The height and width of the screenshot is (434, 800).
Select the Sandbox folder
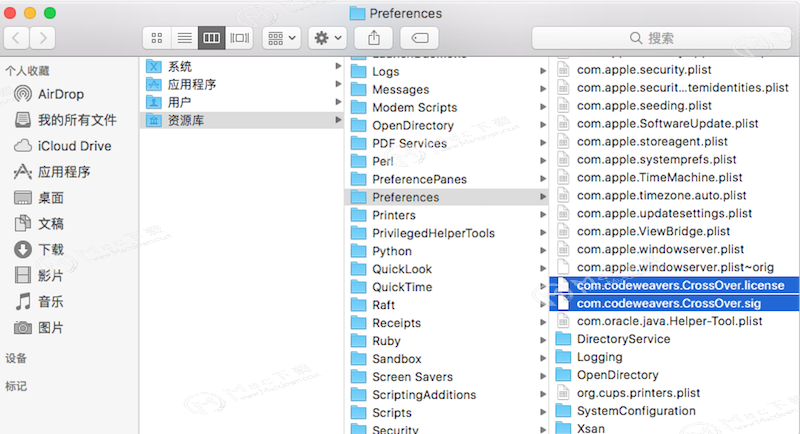coord(448,359)
